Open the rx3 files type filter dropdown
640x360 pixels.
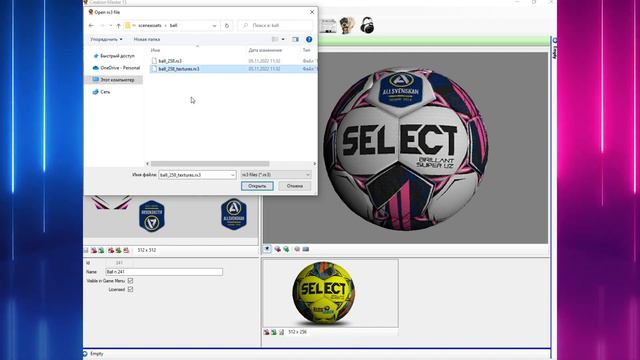click(276, 175)
